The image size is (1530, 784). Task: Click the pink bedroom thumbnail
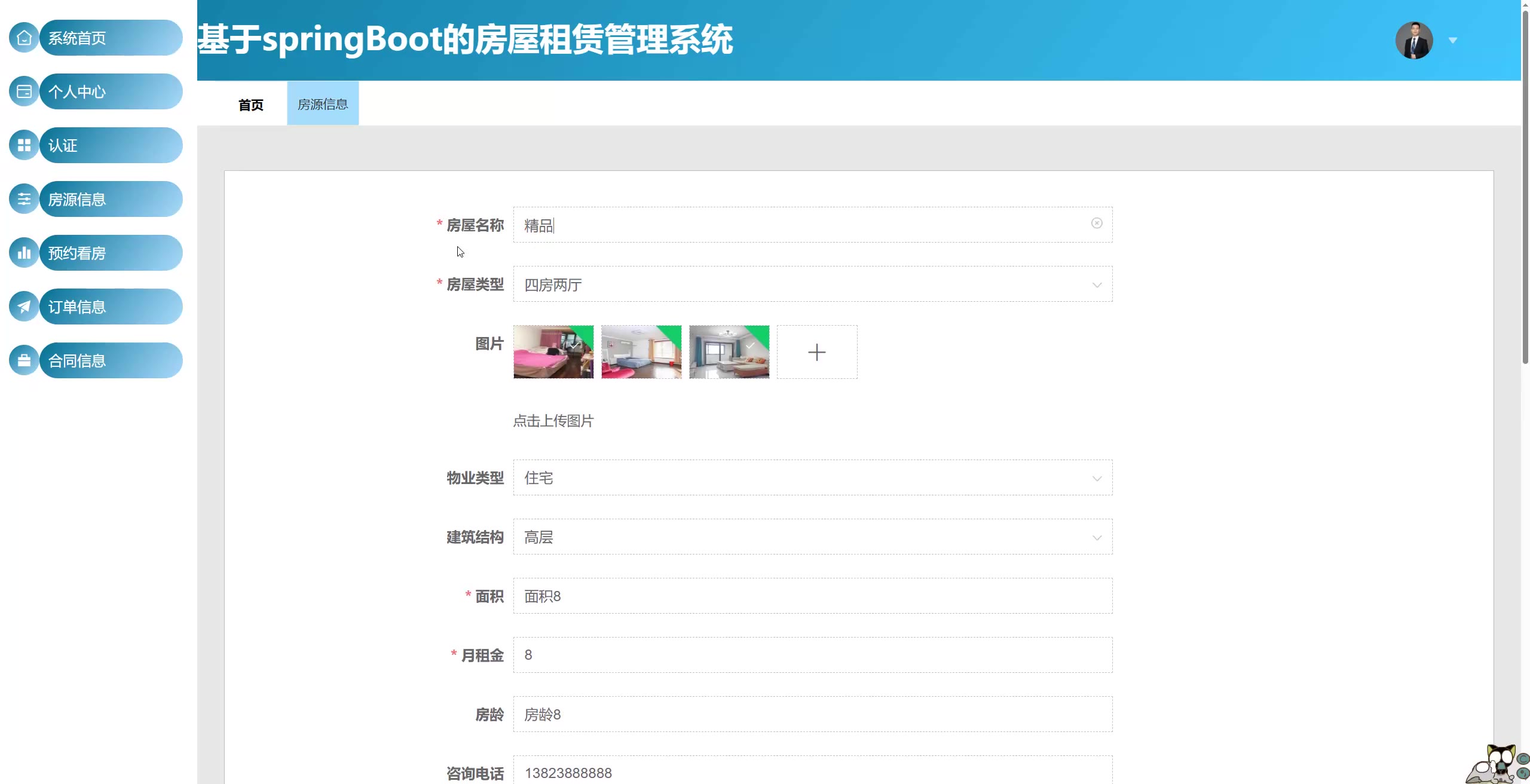[x=553, y=352]
